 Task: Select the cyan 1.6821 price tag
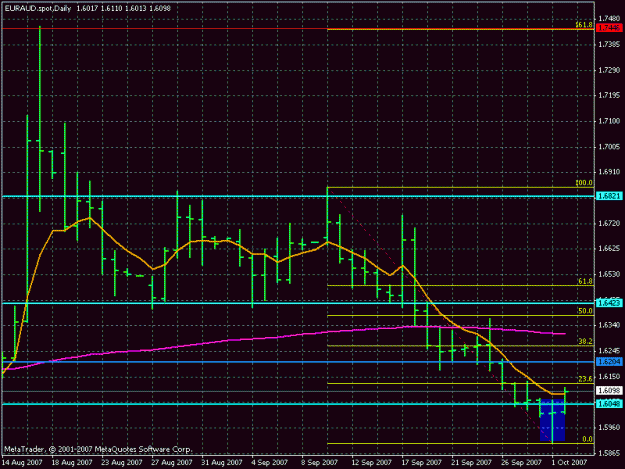pyautogui.click(x=609, y=196)
